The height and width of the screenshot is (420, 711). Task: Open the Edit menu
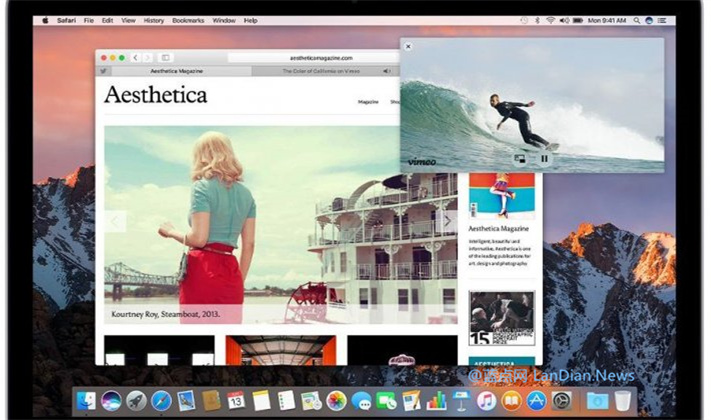(x=107, y=20)
